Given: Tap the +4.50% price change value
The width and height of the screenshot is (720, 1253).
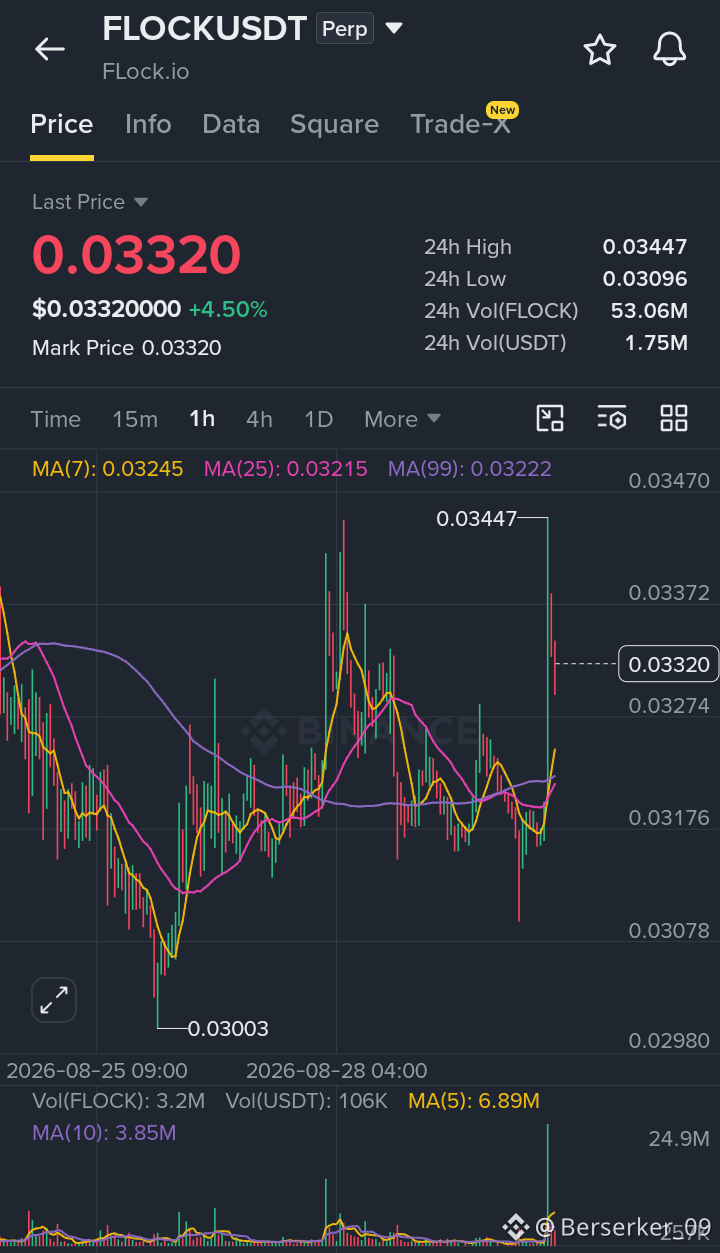Looking at the screenshot, I should [228, 309].
